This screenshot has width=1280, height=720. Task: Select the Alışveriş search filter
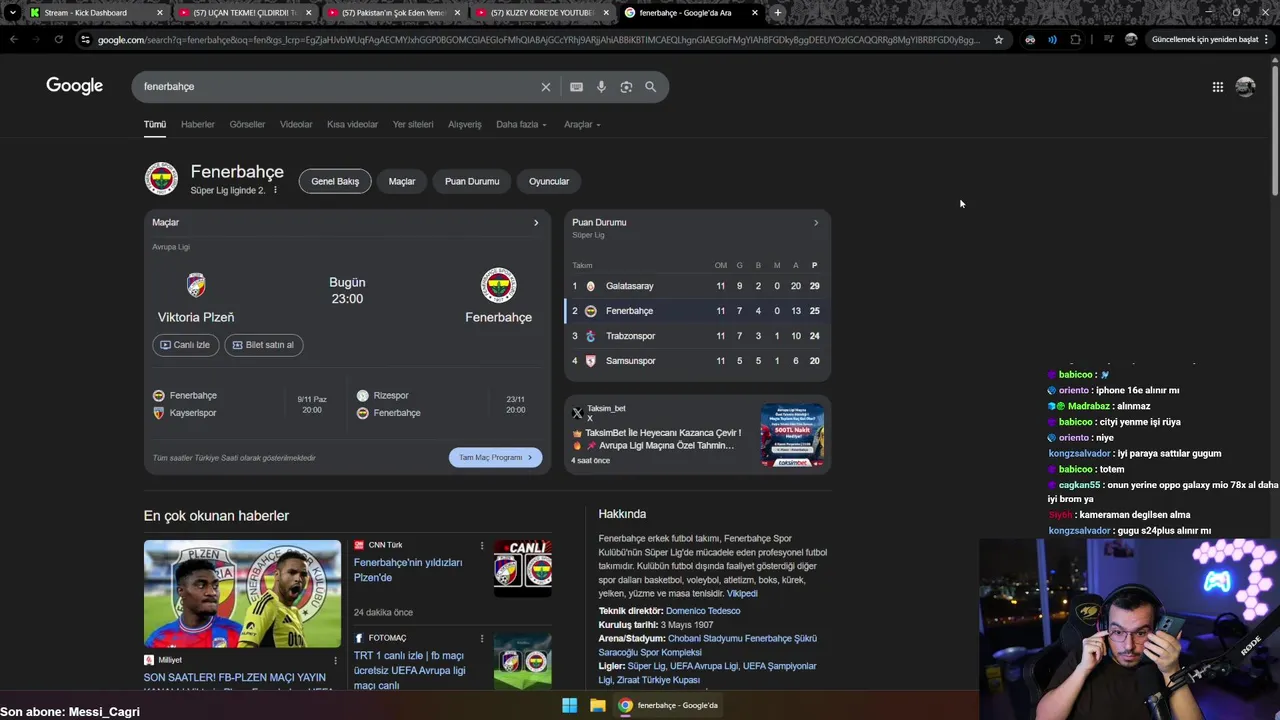pos(464,125)
